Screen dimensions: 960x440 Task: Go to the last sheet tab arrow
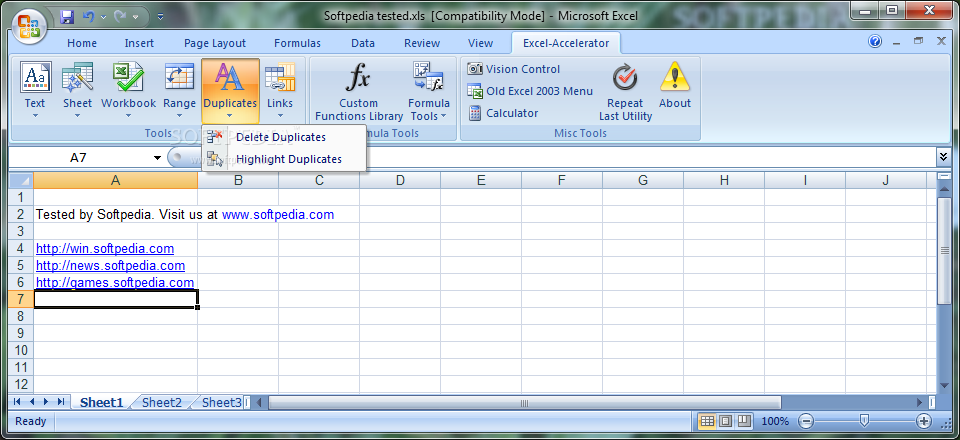click(x=61, y=402)
